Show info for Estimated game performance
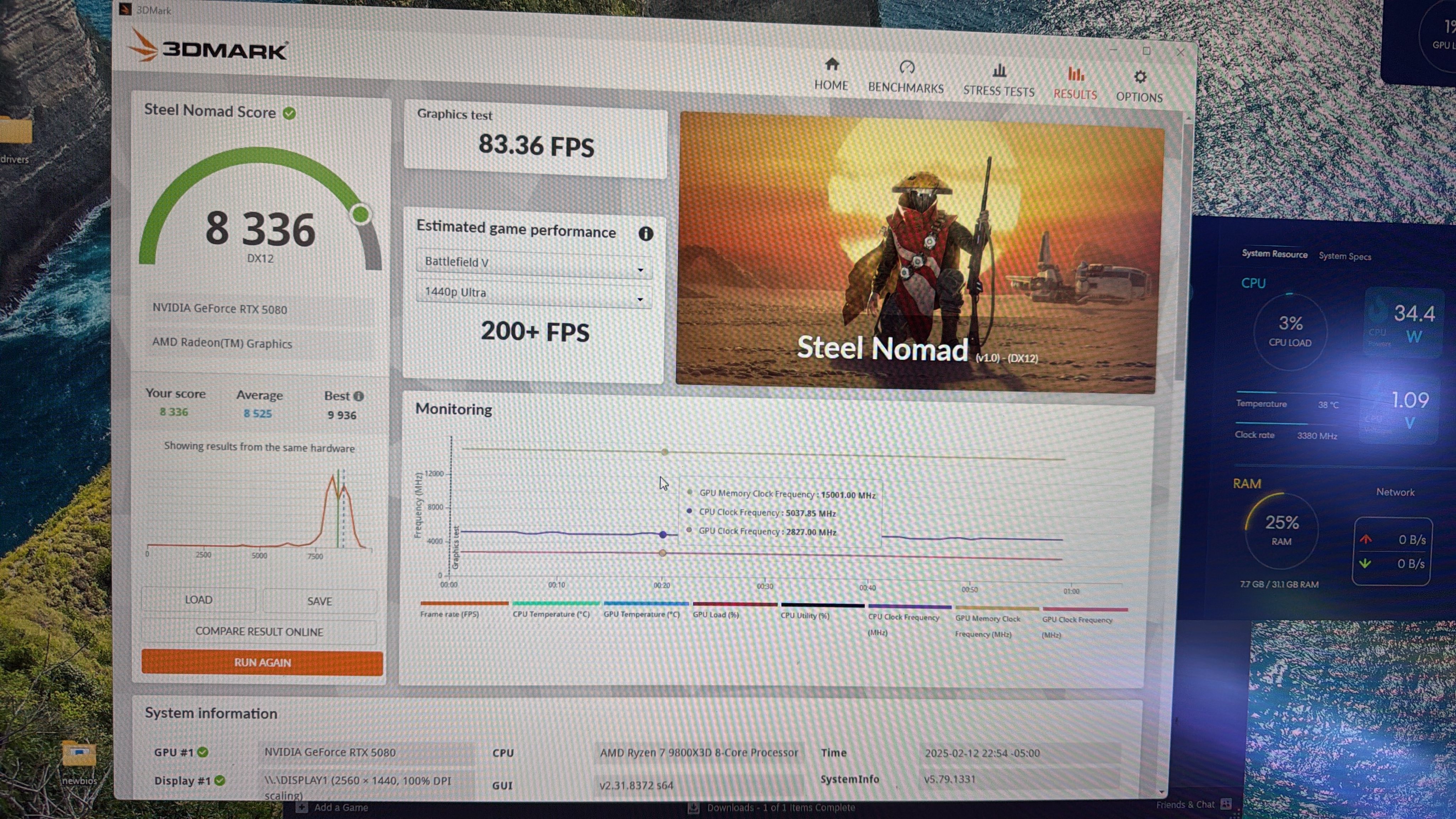This screenshot has width=1456, height=819. pos(646,234)
